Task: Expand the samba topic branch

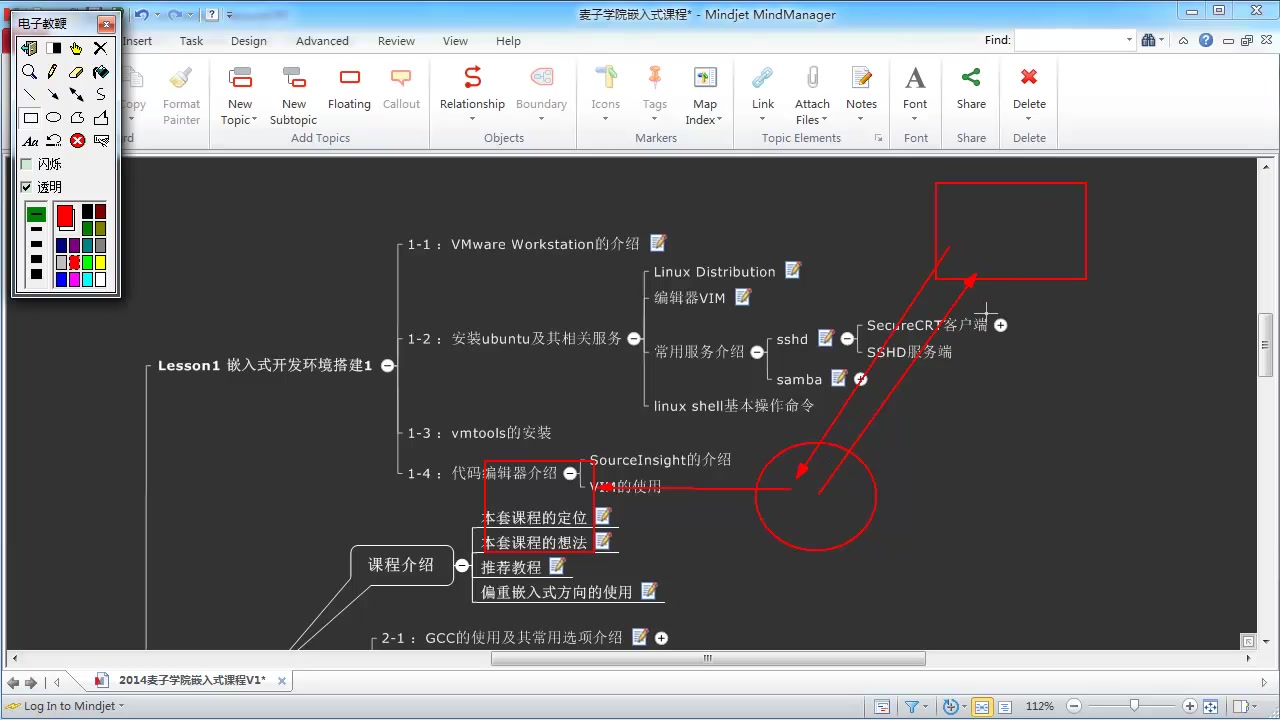Action: pyautogui.click(x=860, y=379)
